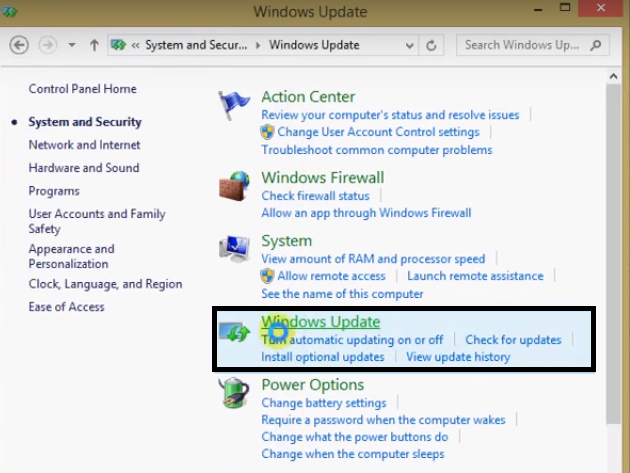Expand the breadcrumb chevron before Windows Update
The image size is (630, 473).
coord(260,45)
